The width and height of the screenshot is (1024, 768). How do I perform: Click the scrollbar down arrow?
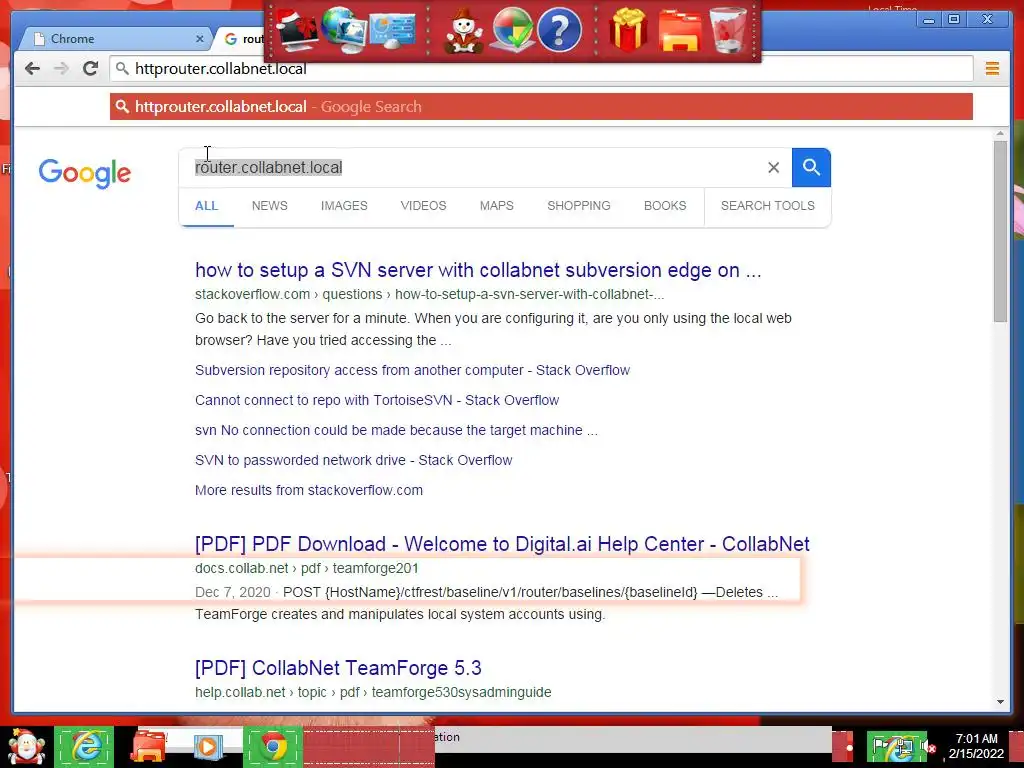point(1000,702)
